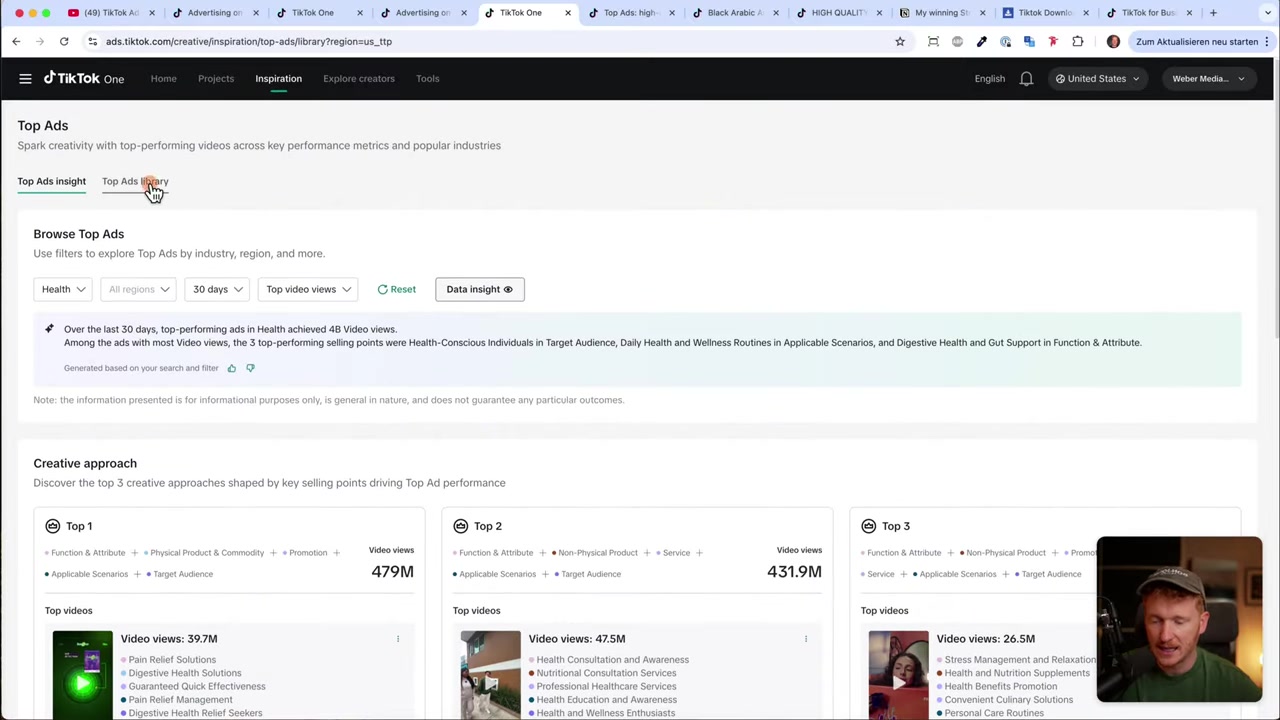Click the 479M video views value
This screenshot has height=720, width=1280.
[392, 571]
